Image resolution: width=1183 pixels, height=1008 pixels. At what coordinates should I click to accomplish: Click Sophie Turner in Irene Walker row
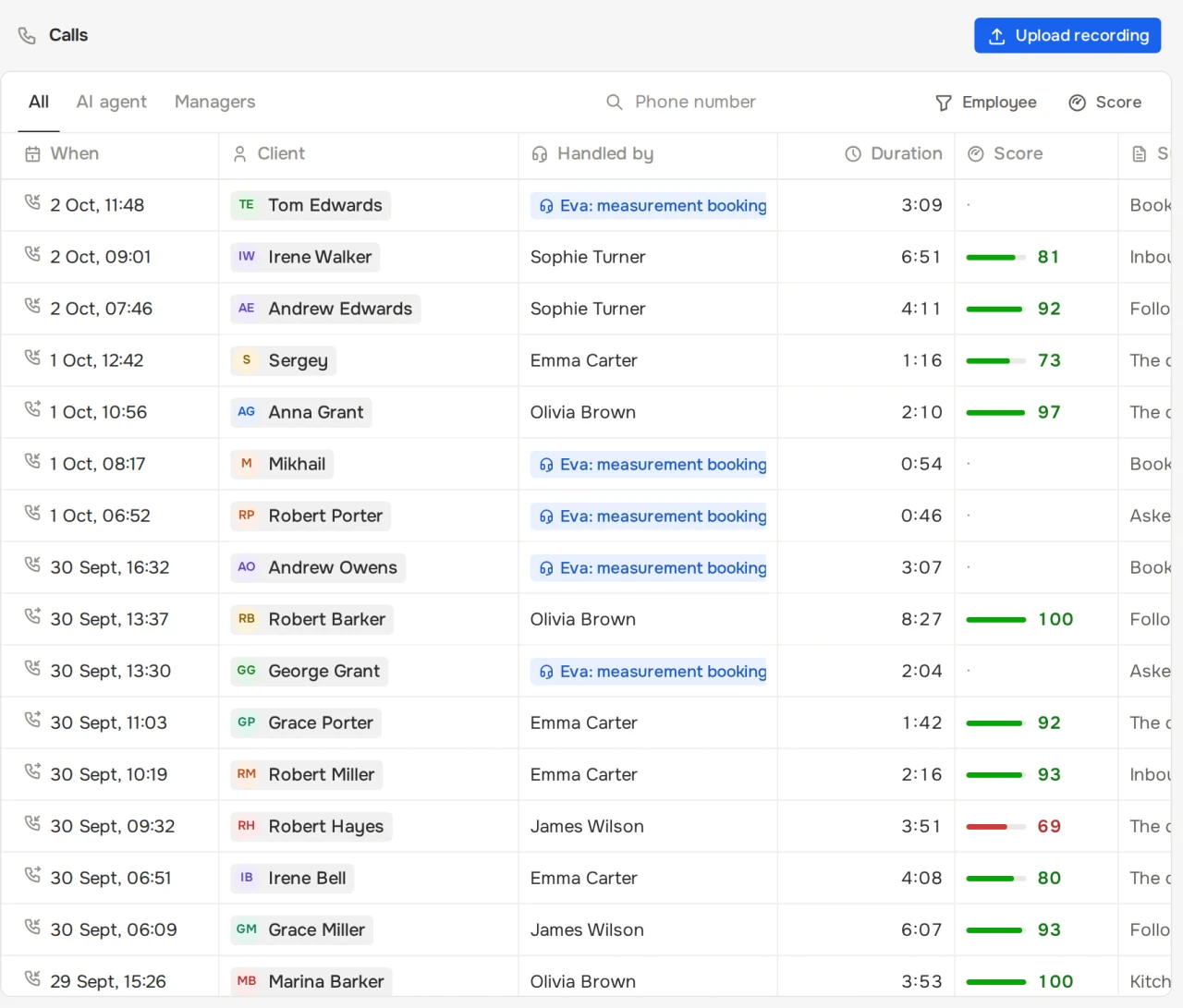pyautogui.click(x=588, y=257)
